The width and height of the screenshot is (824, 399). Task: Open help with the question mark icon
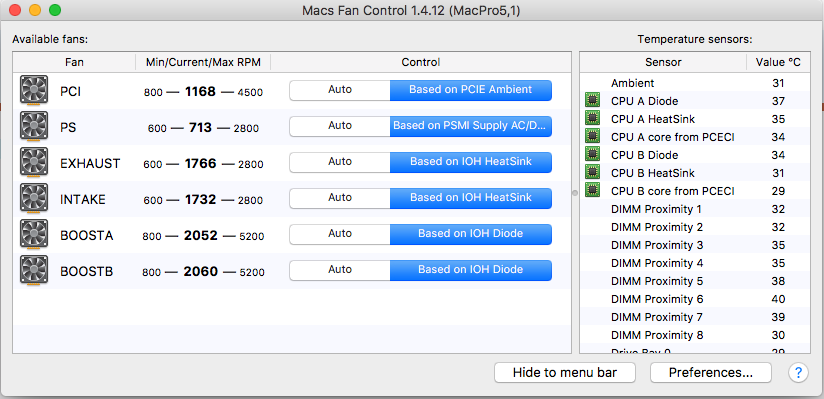(798, 373)
